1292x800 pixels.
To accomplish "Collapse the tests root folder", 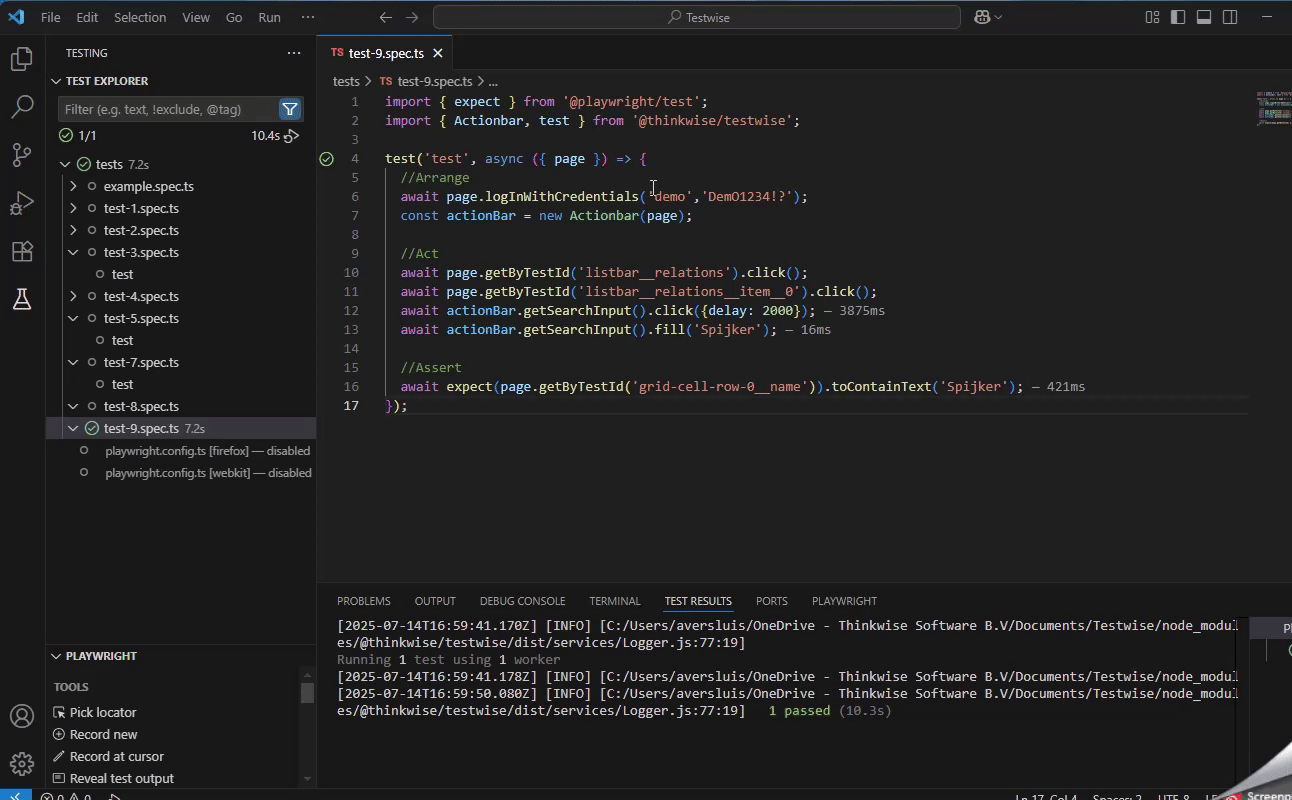I will click(x=65, y=164).
